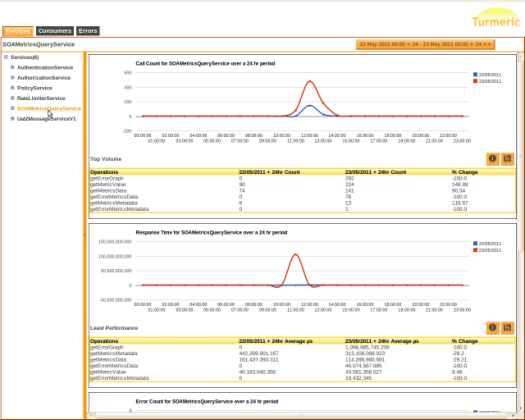
Task: Click the Turmeric logo
Action: (x=496, y=18)
